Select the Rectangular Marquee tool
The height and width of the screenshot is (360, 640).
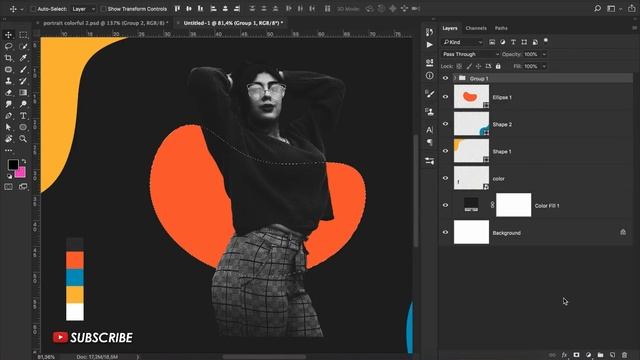point(23,35)
